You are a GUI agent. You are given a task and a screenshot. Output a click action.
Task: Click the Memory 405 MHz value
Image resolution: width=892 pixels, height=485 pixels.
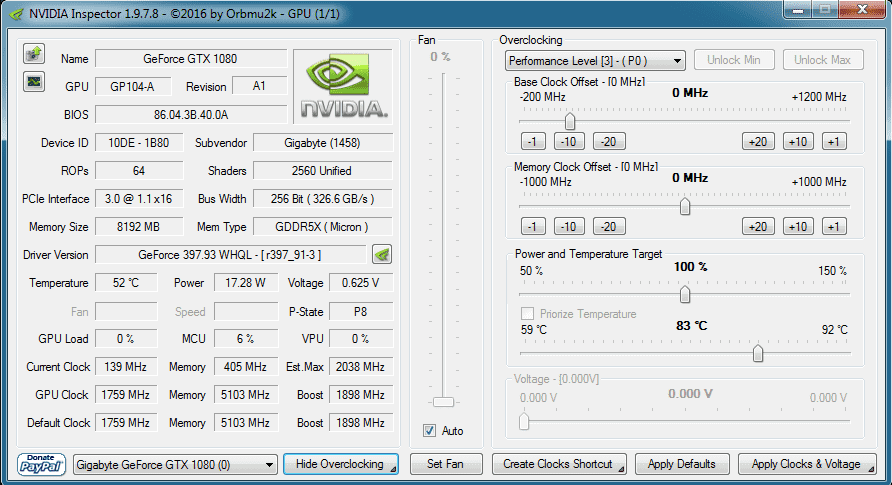pos(246,367)
